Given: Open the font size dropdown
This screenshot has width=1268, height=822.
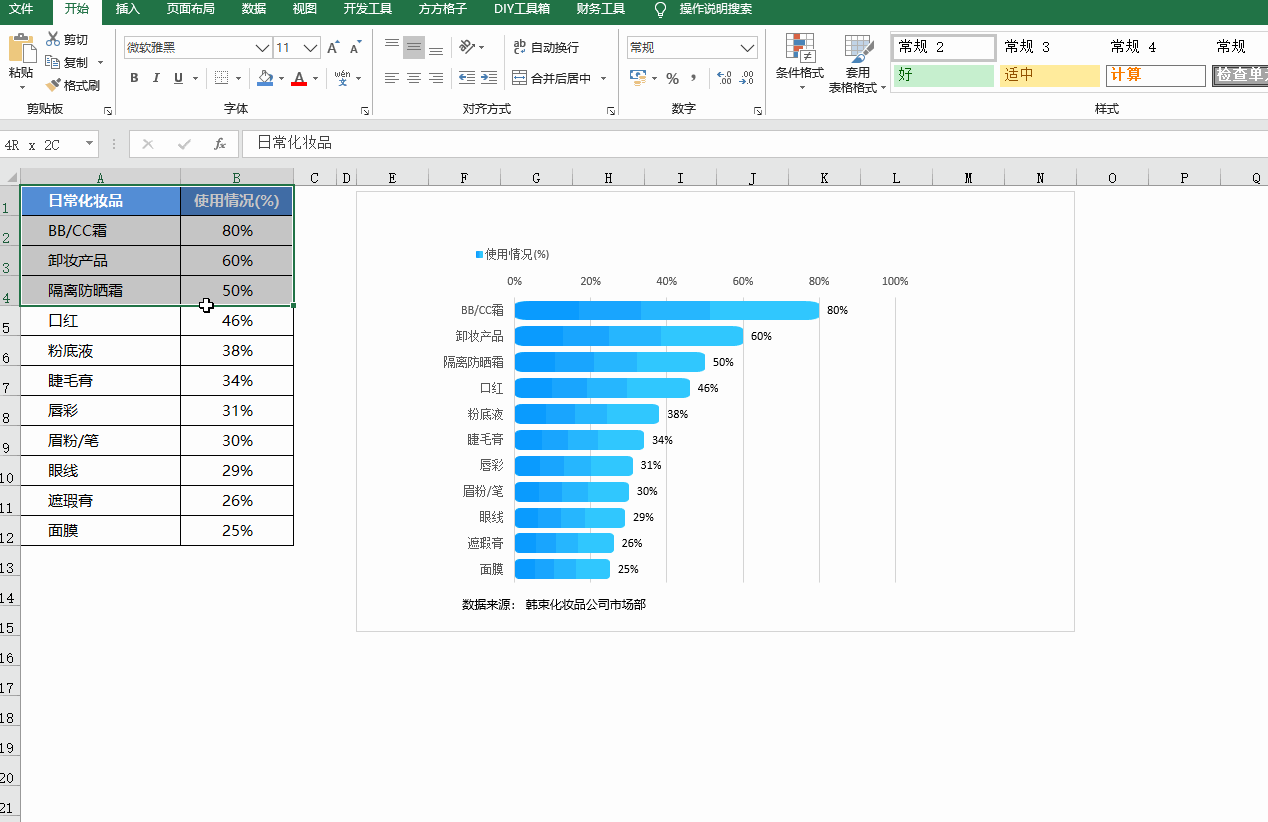Looking at the screenshot, I should click(310, 48).
